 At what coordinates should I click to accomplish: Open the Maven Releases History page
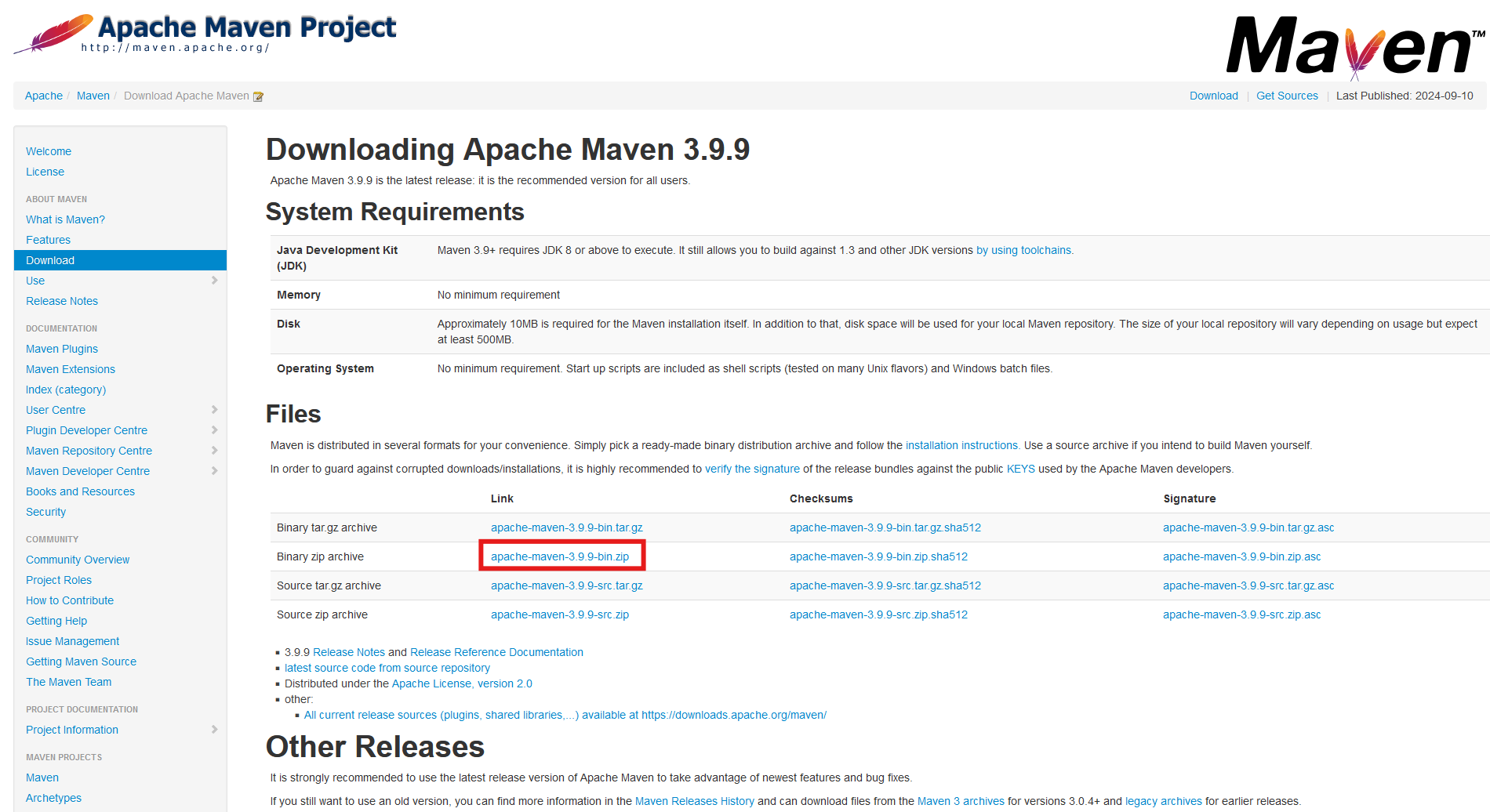coord(694,800)
